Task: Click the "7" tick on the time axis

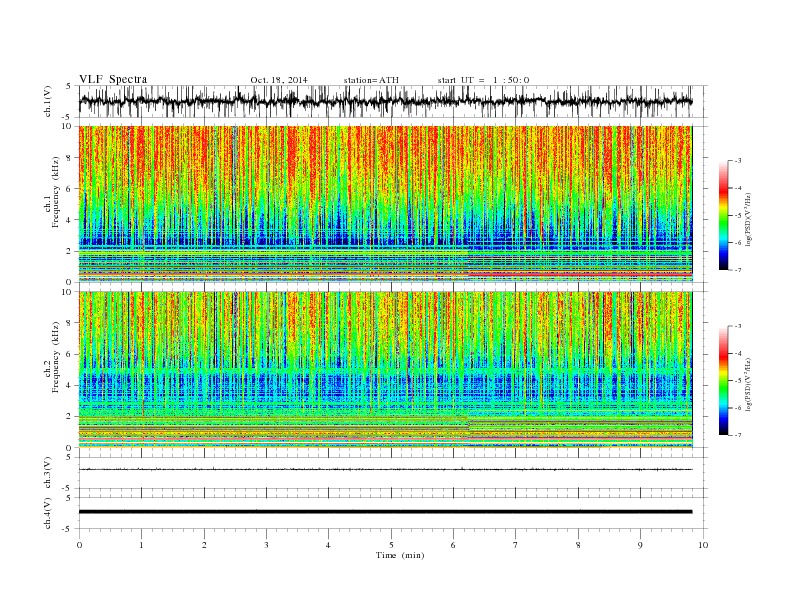Action: pyautogui.click(x=516, y=545)
